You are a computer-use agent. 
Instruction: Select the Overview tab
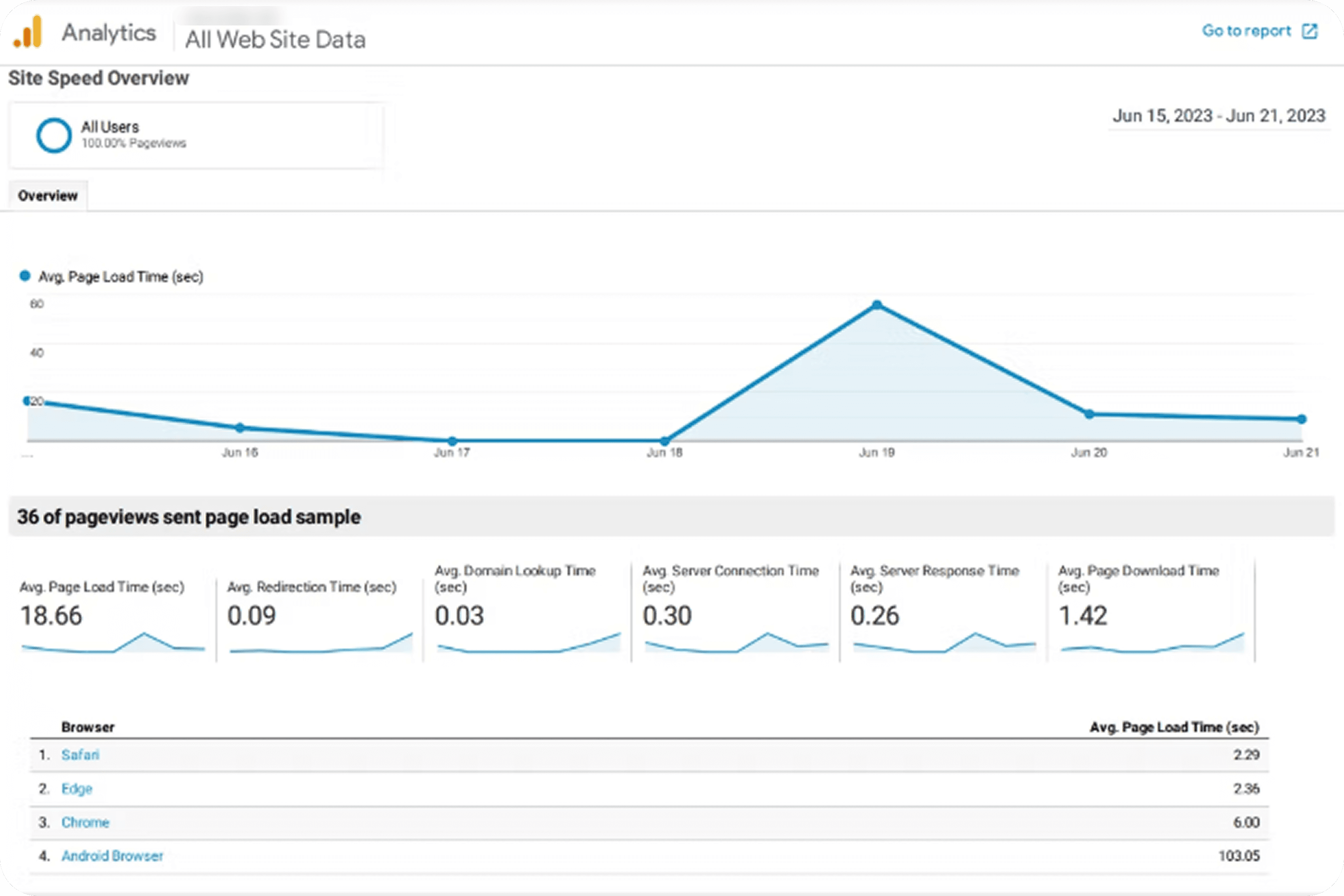(47, 196)
